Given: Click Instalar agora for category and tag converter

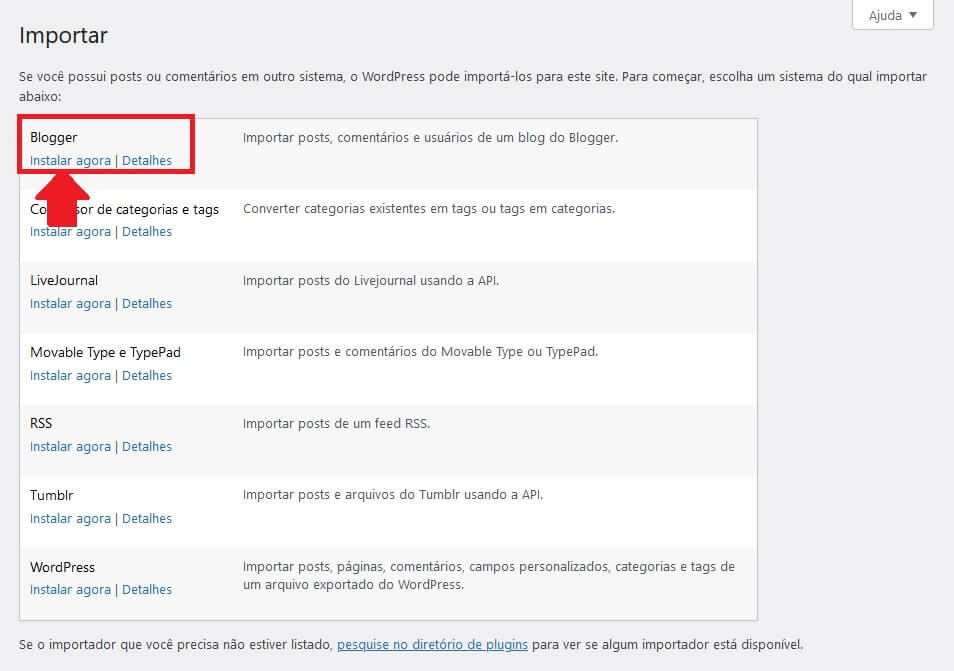Looking at the screenshot, I should pos(71,232).
